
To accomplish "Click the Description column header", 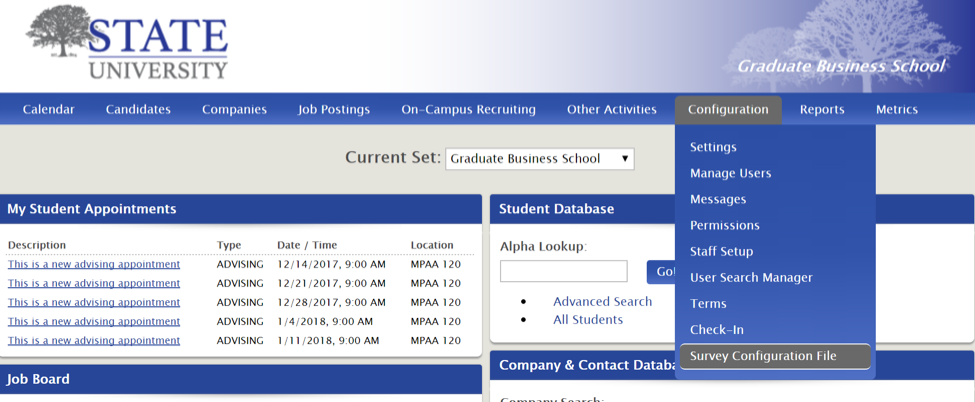I will (x=37, y=245).
